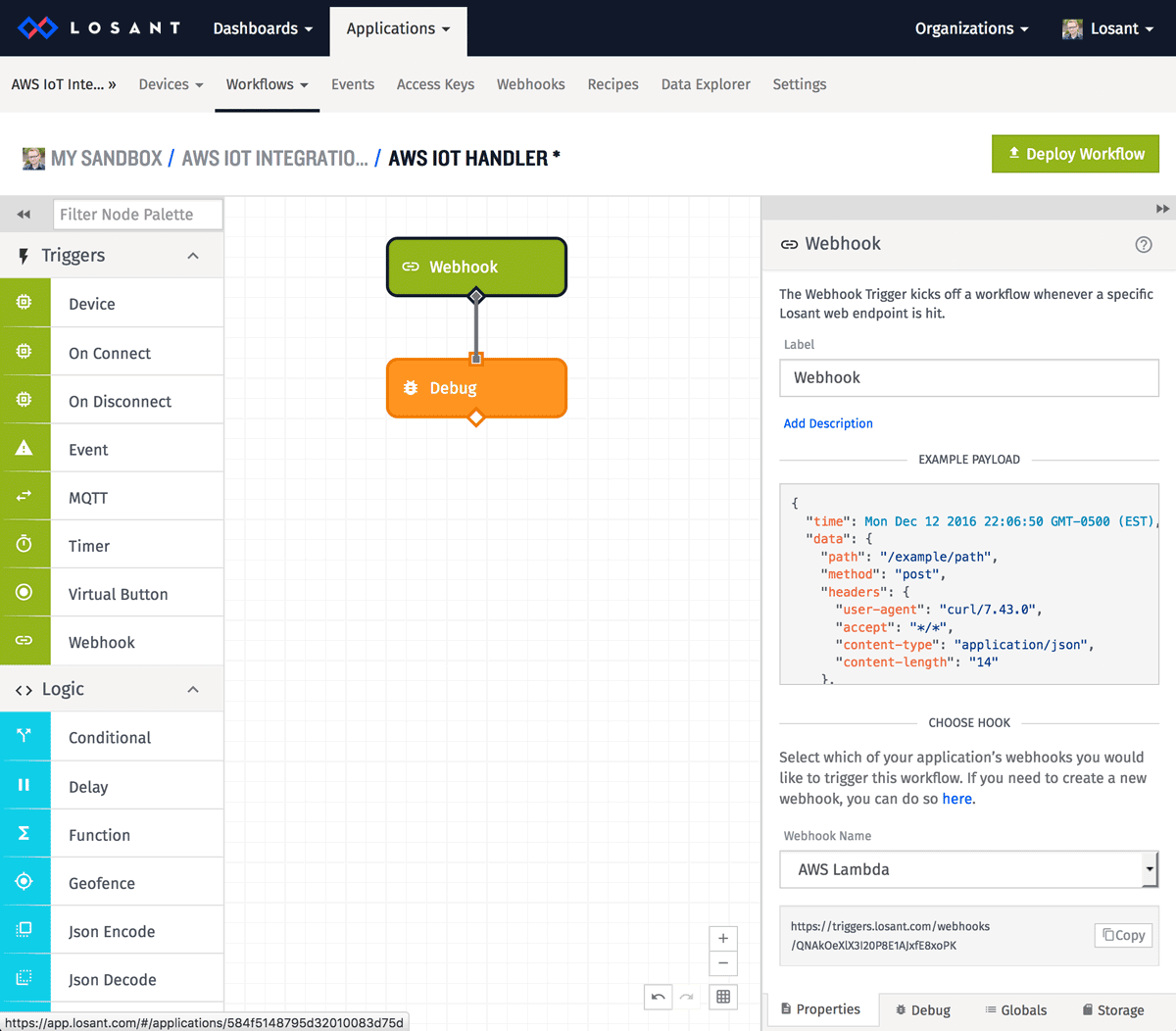Viewport: 1176px width, 1031px height.
Task: Open the Webhook Name dropdown
Action: click(x=1149, y=869)
